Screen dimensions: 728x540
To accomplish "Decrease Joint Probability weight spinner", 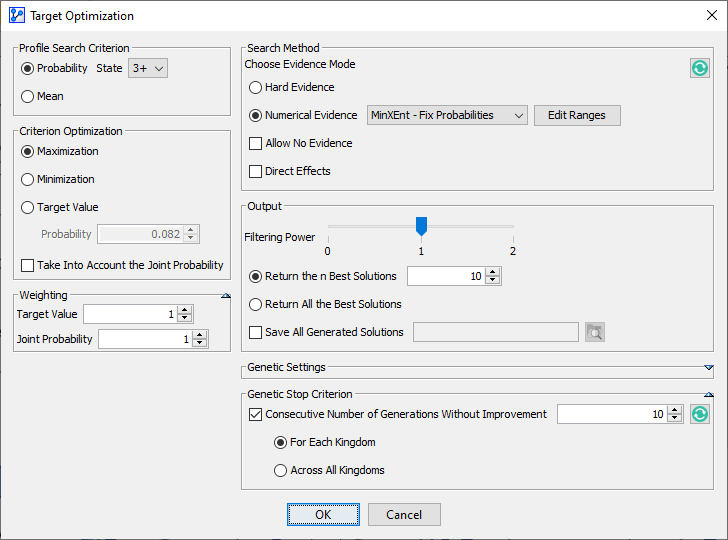I will (x=200, y=343).
